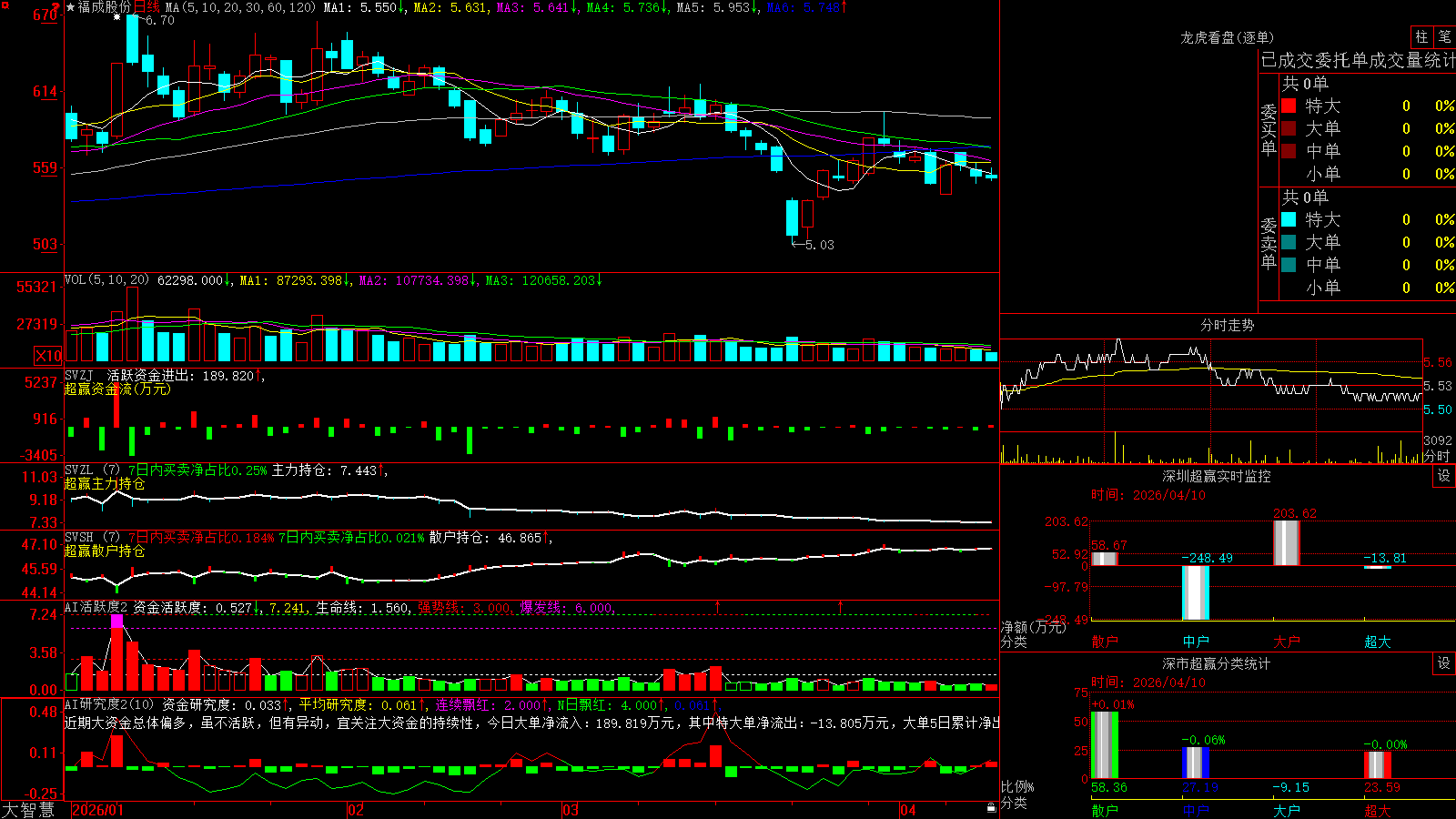Image resolution: width=1456 pixels, height=819 pixels.
Task: Click the 散户持仓: 46.865 value
Action: tap(489, 537)
